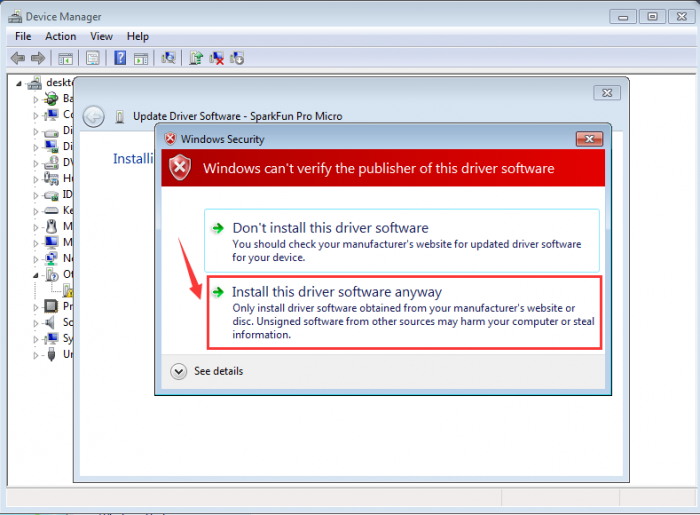Image resolution: width=700 pixels, height=515 pixels.
Task: Choose Install this driver software anyway
Action: point(404,312)
